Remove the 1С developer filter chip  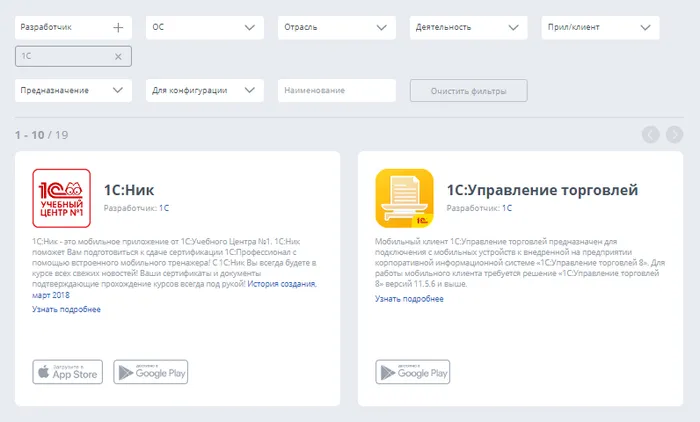pos(118,57)
